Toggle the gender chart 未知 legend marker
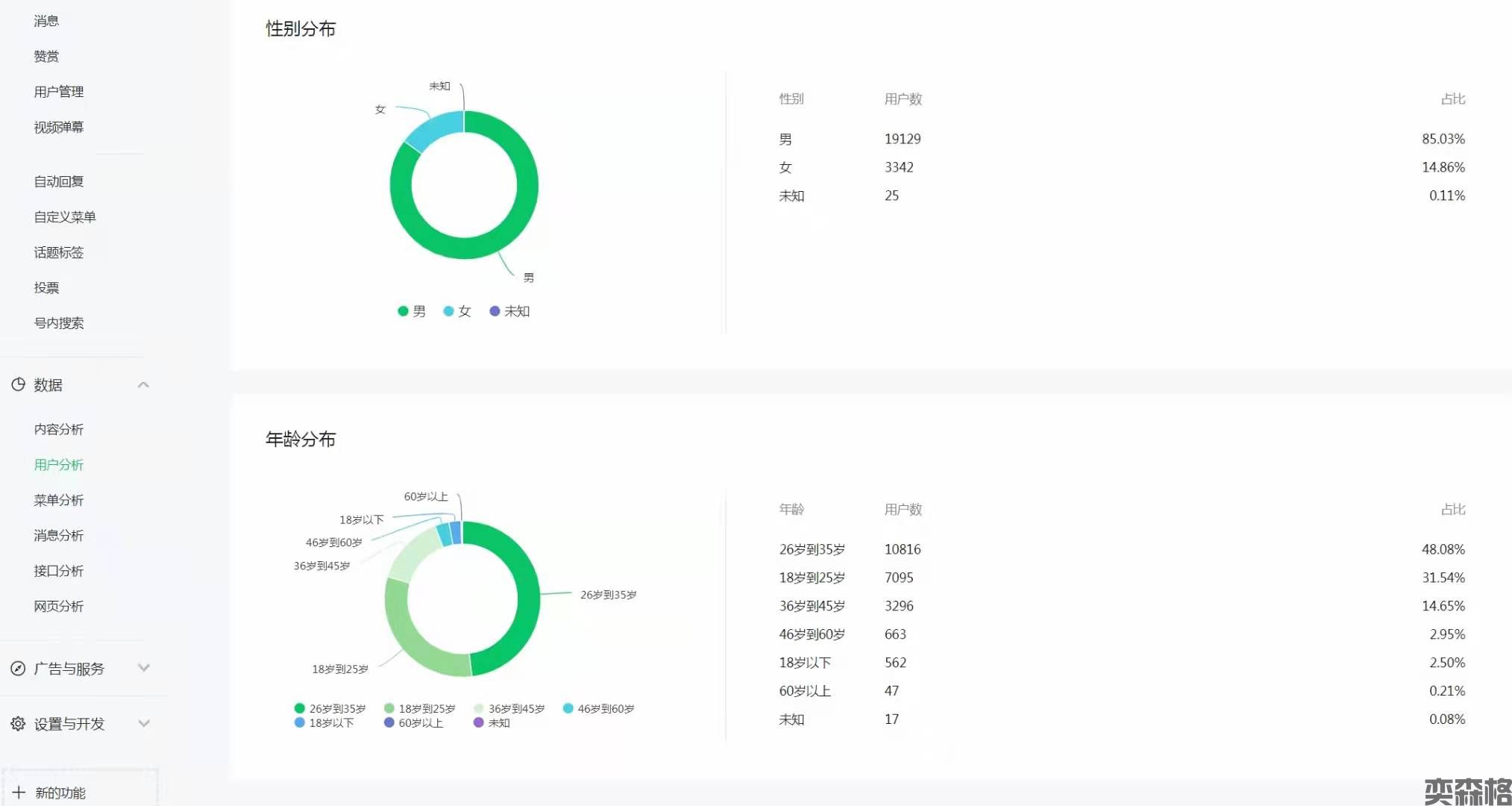 495,311
